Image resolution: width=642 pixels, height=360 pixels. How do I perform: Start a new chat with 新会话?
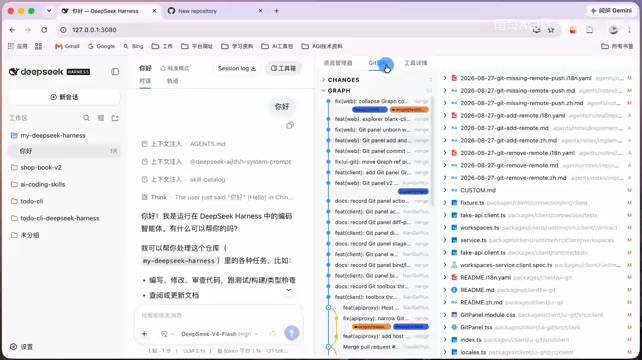pyautogui.click(x=64, y=97)
